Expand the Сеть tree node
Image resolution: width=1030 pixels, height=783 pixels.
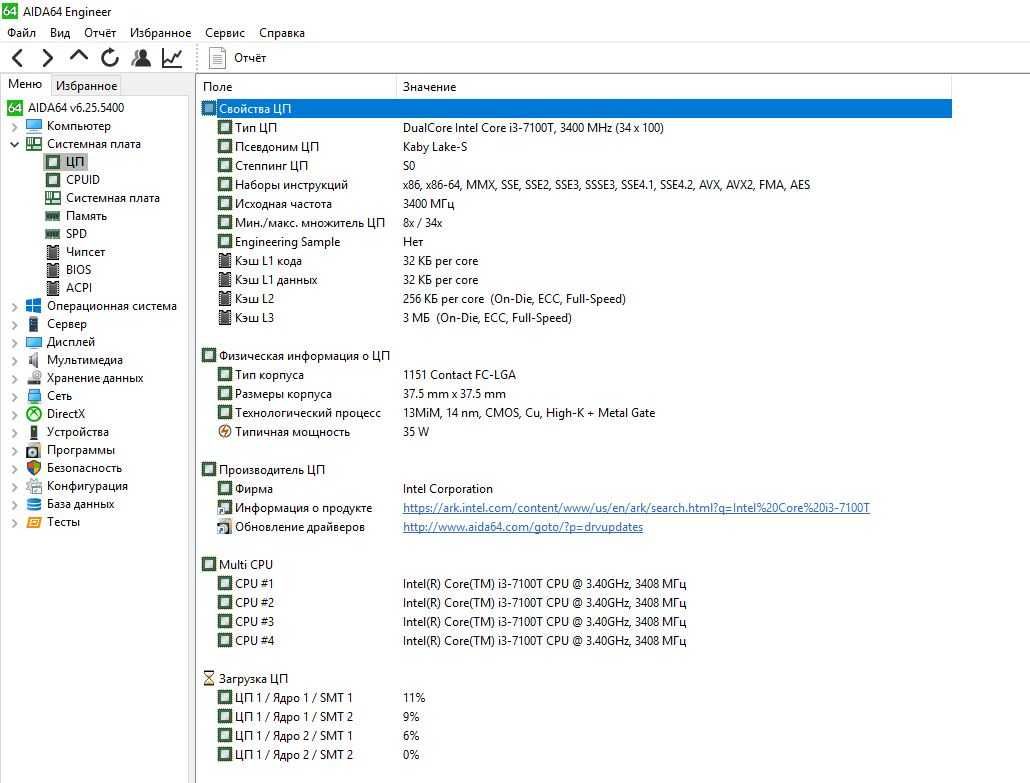tap(14, 396)
